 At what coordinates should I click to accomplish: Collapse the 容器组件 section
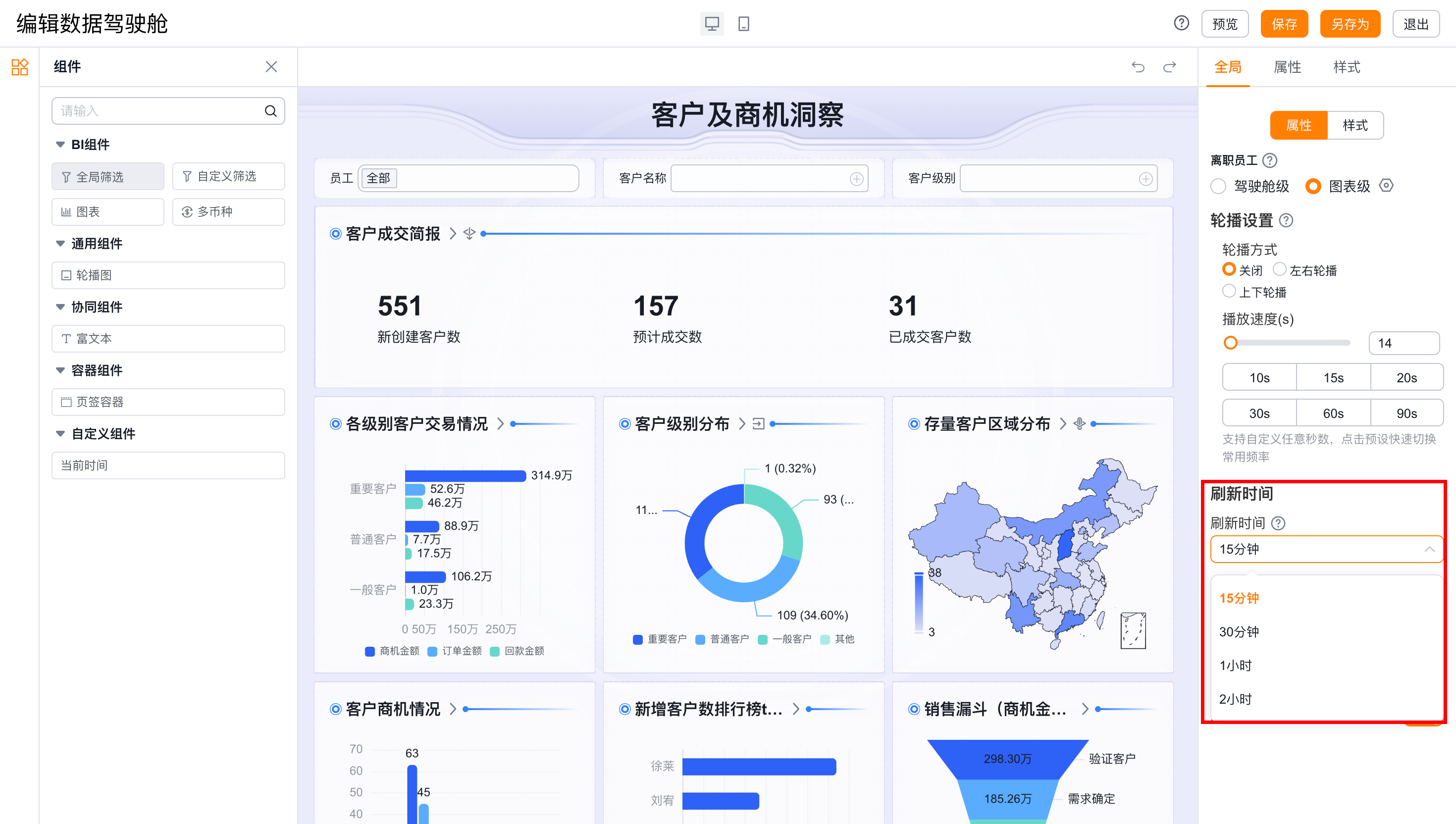pos(60,370)
